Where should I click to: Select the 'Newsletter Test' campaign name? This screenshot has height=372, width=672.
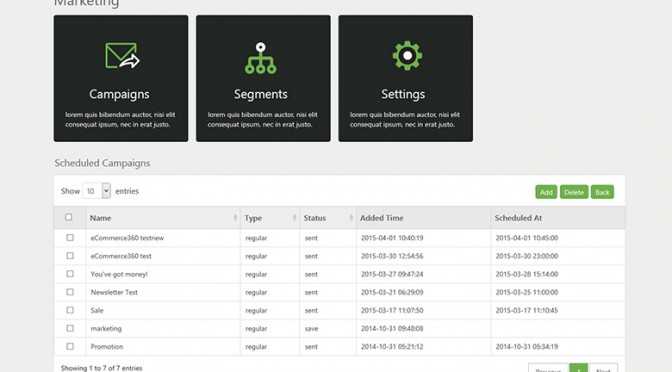114,292
